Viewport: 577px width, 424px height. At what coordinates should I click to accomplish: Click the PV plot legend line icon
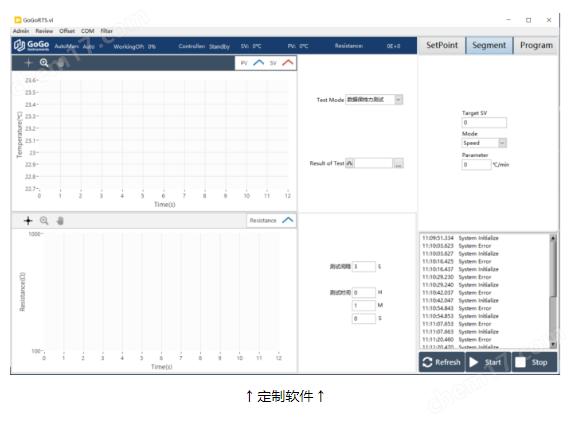click(259, 63)
